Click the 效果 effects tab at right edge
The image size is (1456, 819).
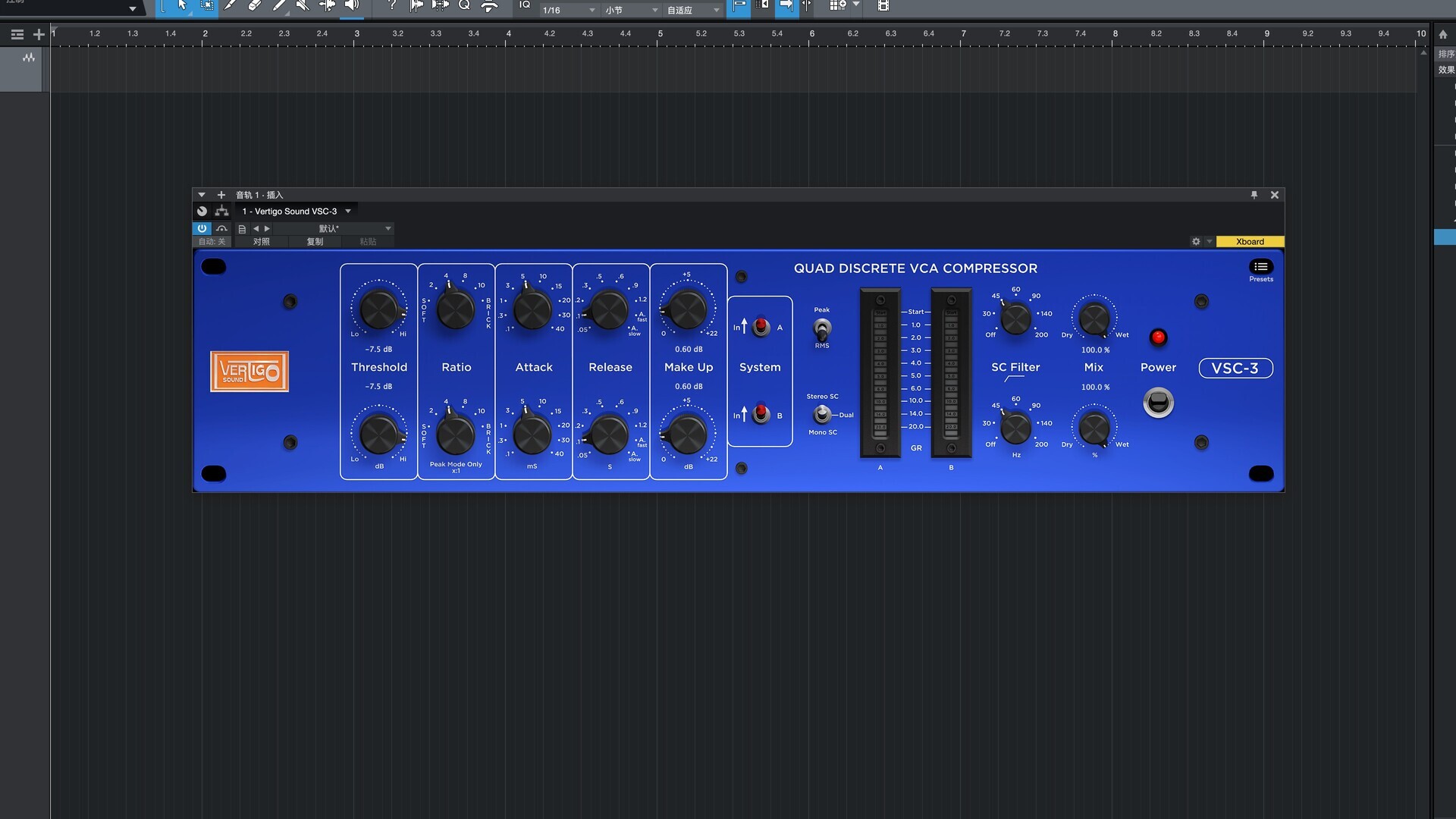(x=1446, y=70)
